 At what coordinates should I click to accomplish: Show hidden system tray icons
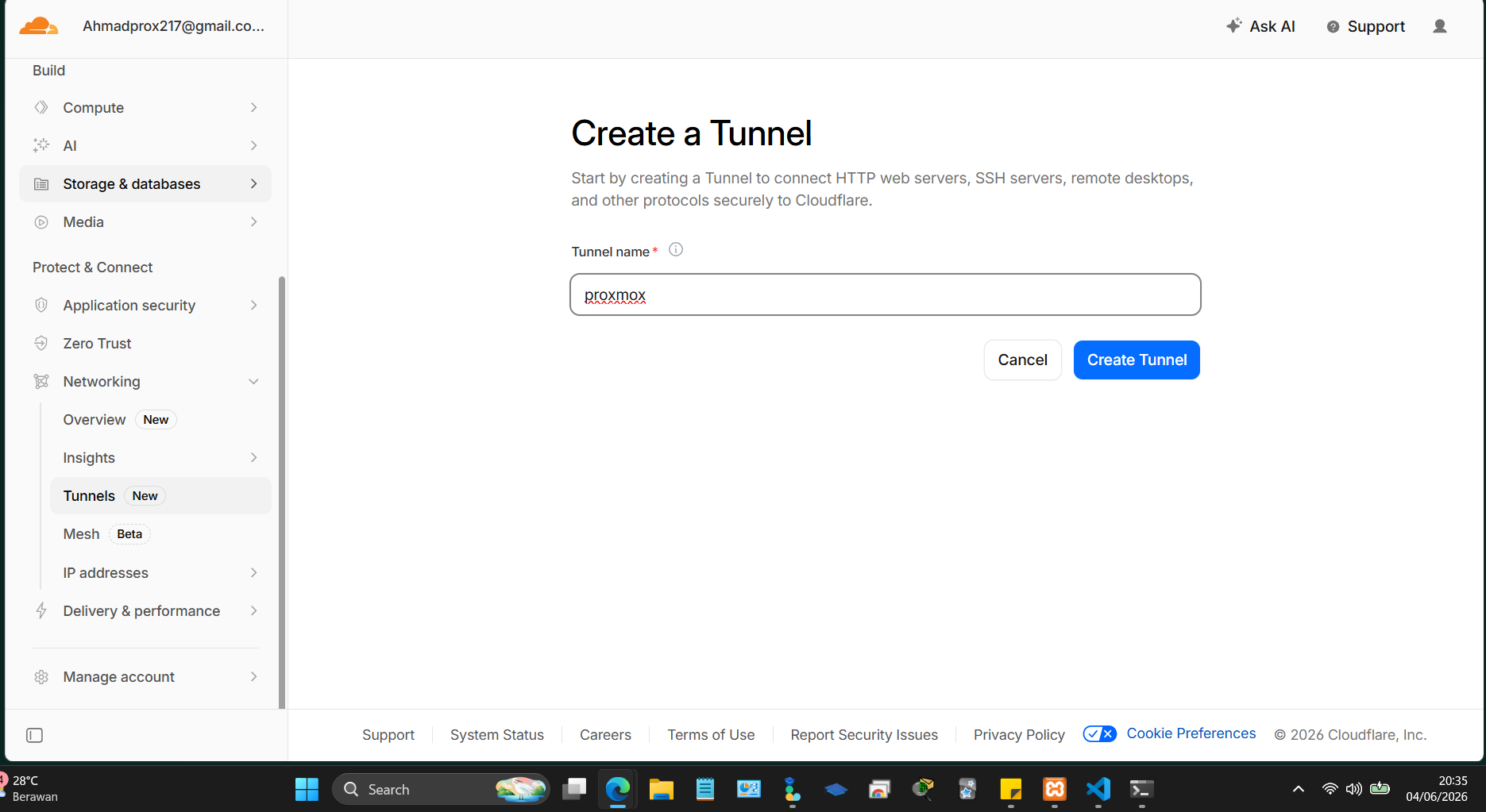(1299, 789)
